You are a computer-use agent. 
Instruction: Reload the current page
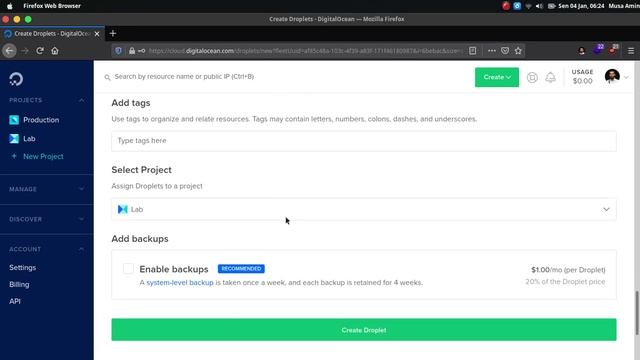coord(40,51)
